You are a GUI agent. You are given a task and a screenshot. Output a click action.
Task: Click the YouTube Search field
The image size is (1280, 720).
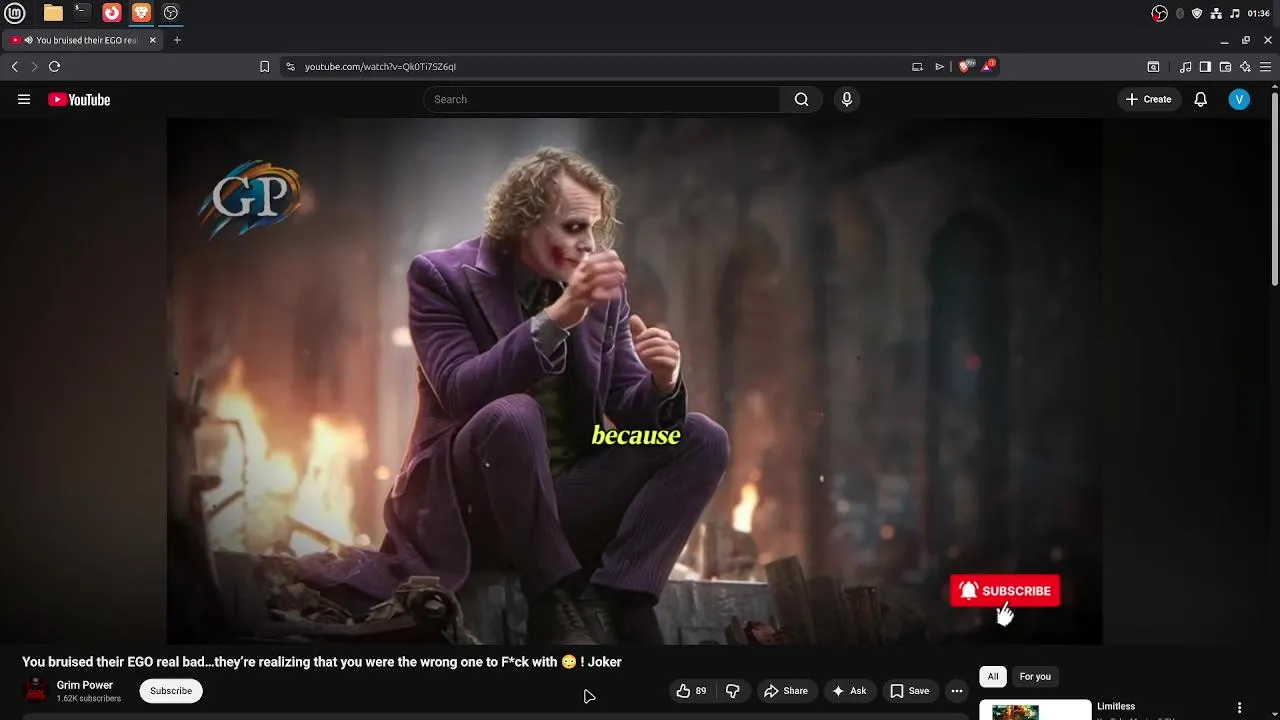601,99
